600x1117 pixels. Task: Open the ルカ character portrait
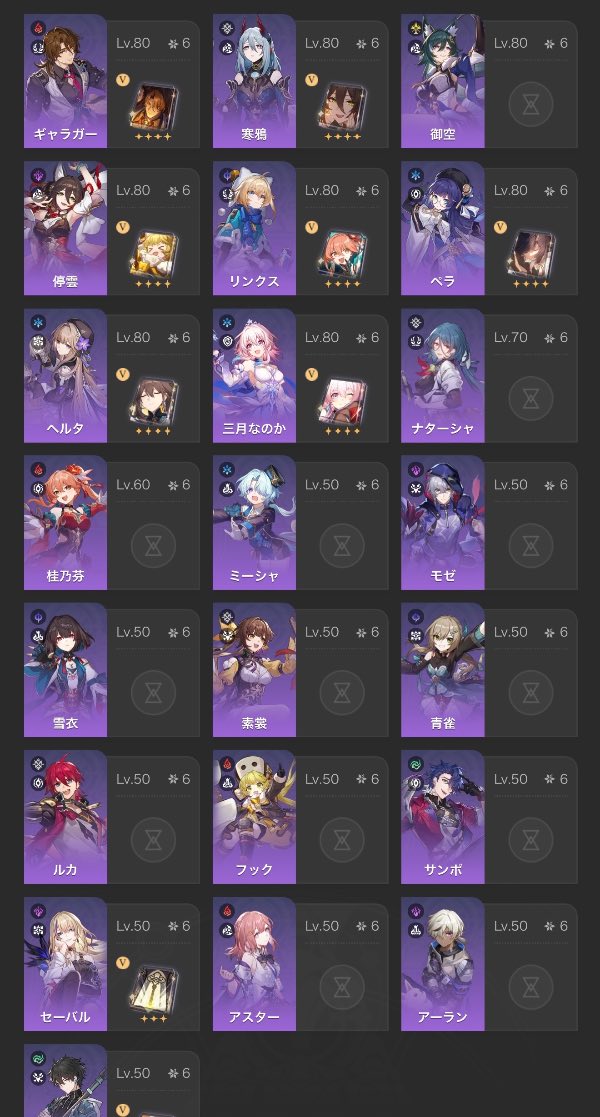tap(66, 817)
